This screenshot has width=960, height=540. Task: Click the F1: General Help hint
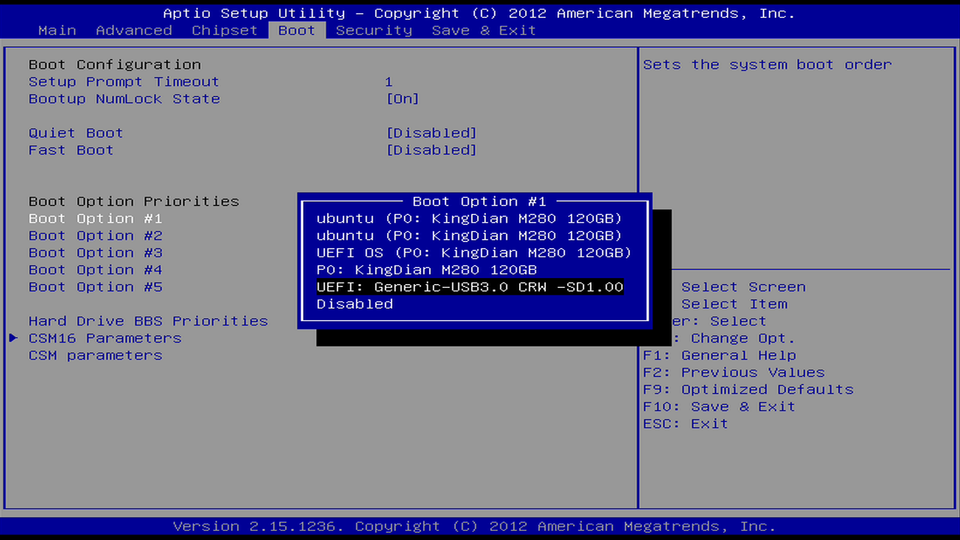[719, 356]
